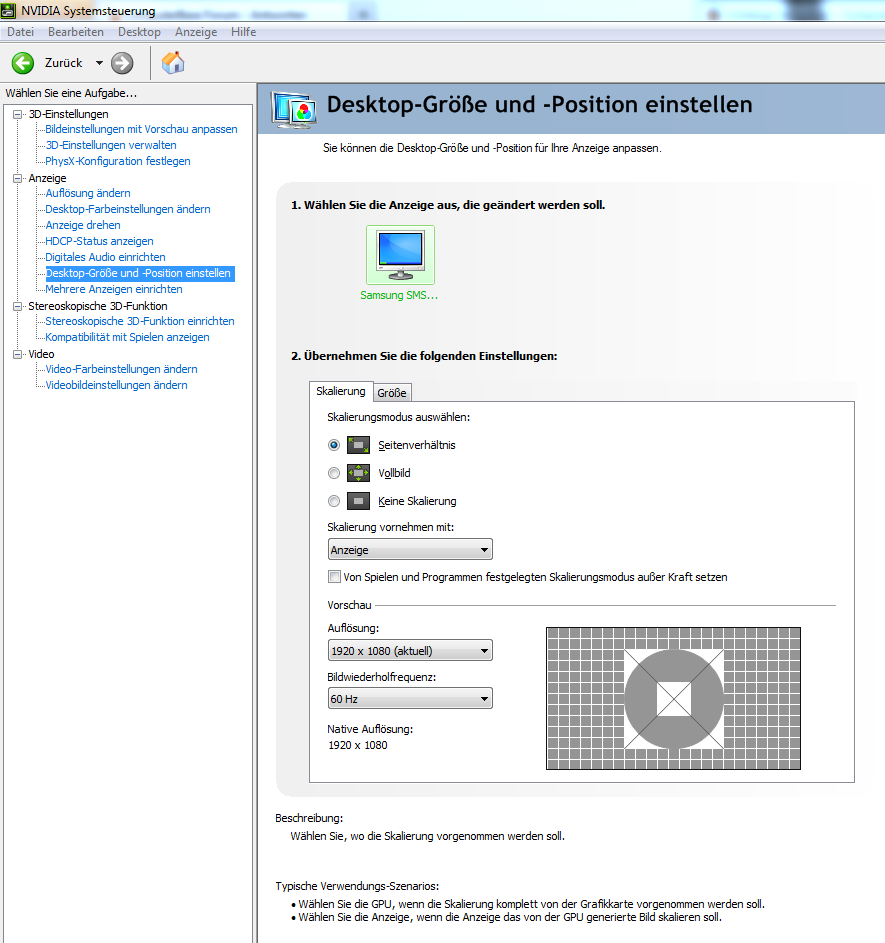Collapse the Anzeige tree node
This screenshot has width=885, height=943.
click(x=17, y=178)
